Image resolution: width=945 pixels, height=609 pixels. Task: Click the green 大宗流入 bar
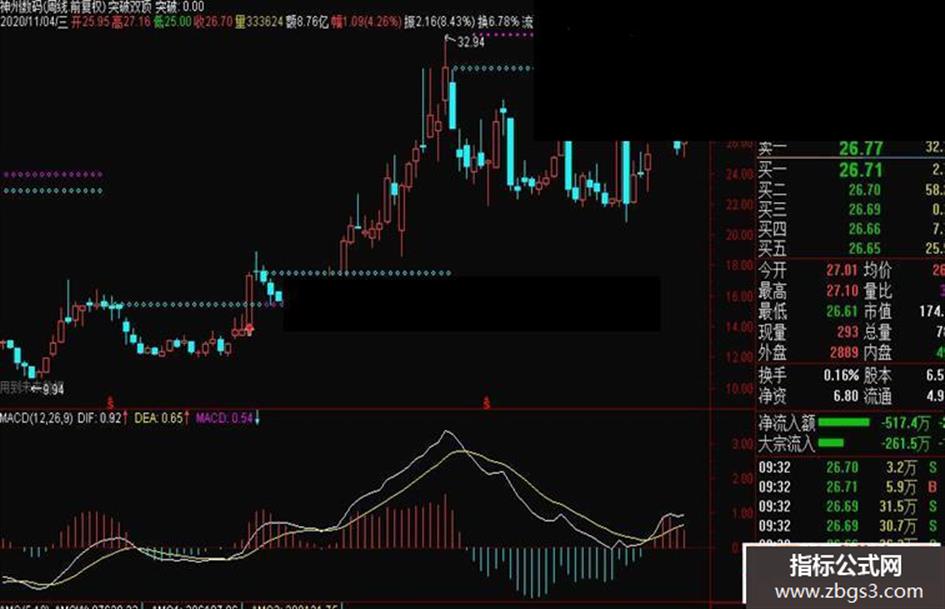pos(830,443)
